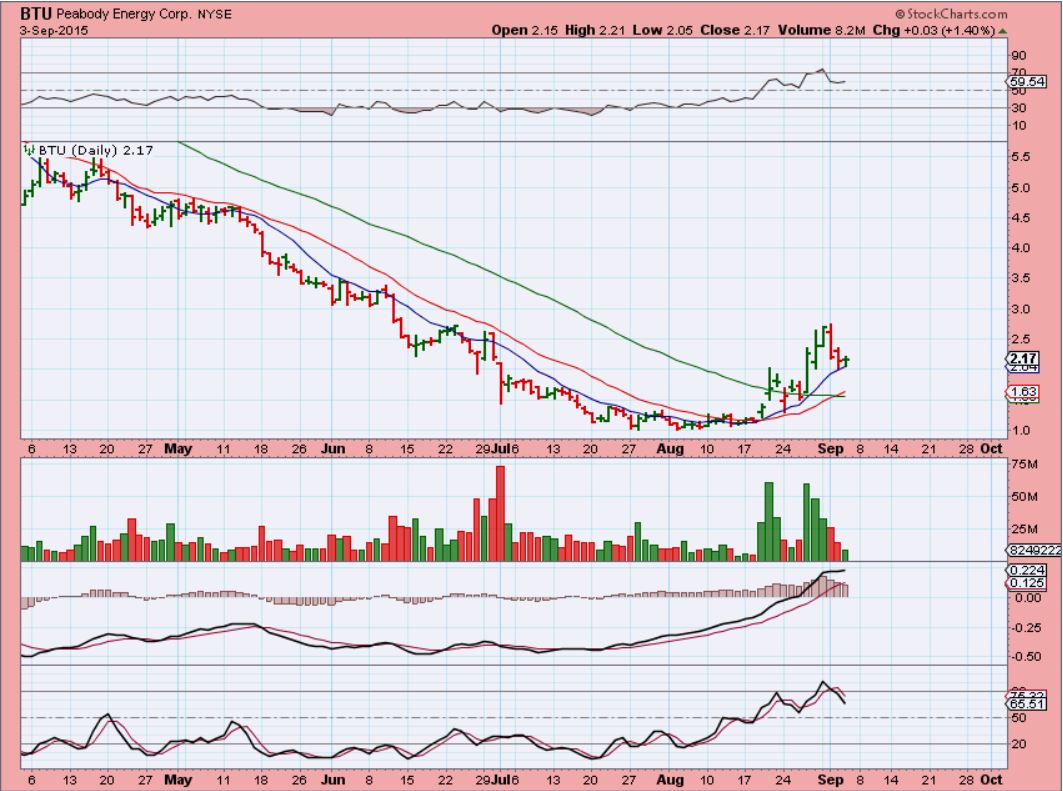Click the -0.25 MACD axis label

1025,628
